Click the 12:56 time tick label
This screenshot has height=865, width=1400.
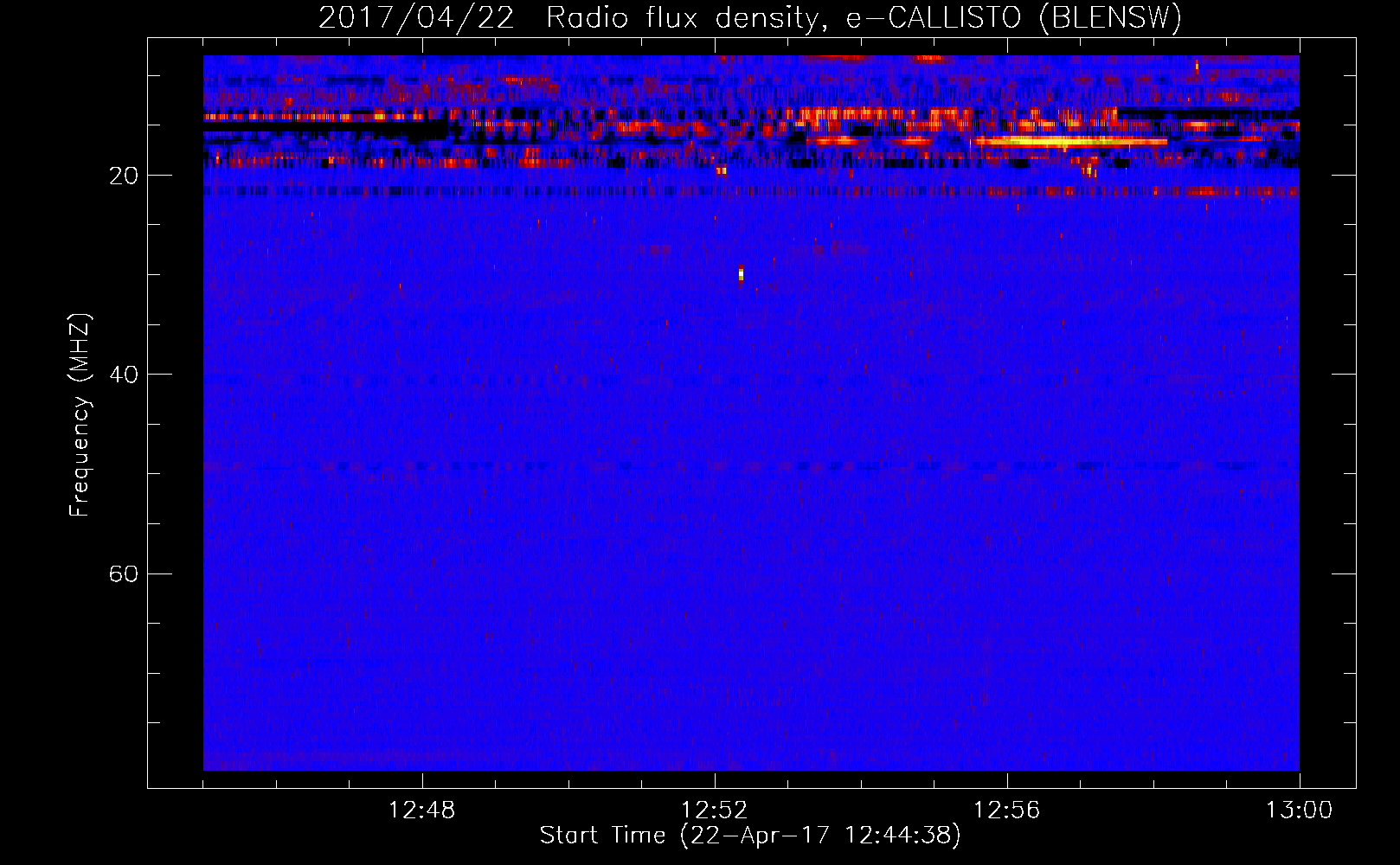pyautogui.click(x=1007, y=811)
